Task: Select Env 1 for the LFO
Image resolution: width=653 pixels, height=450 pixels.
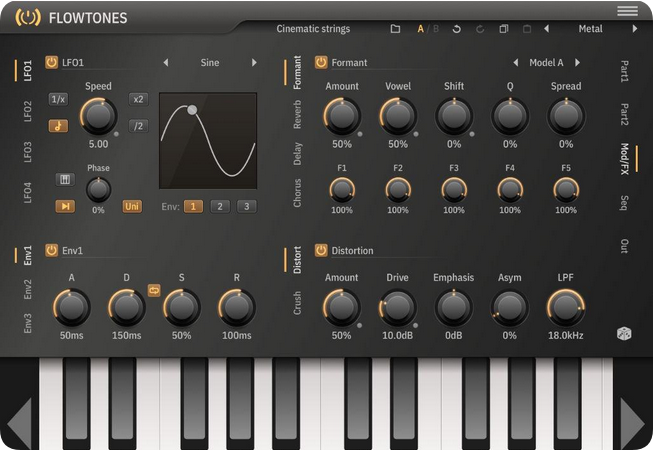Action: coord(193,206)
